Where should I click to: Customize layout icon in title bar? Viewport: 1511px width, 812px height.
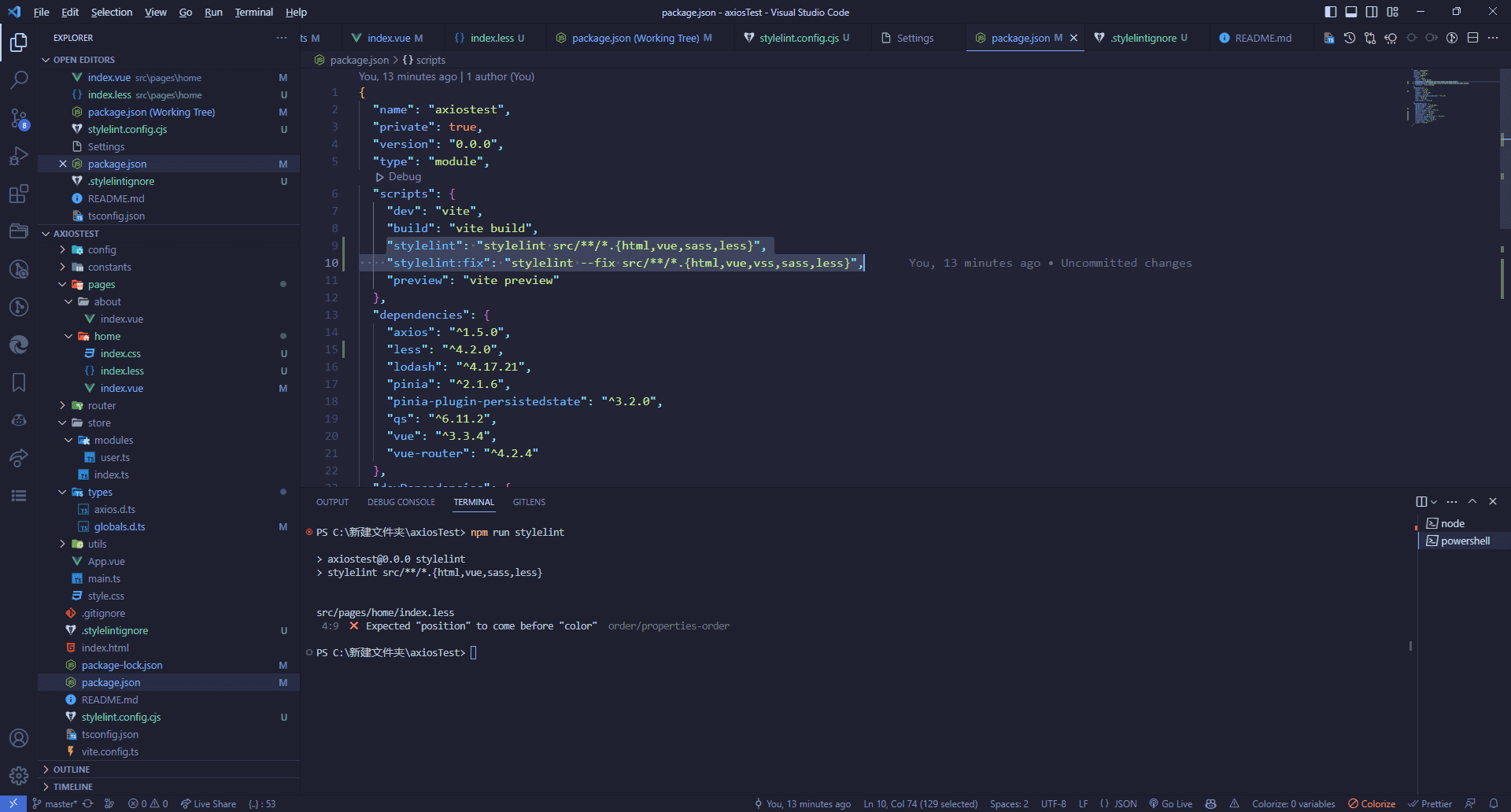pos(1393,12)
